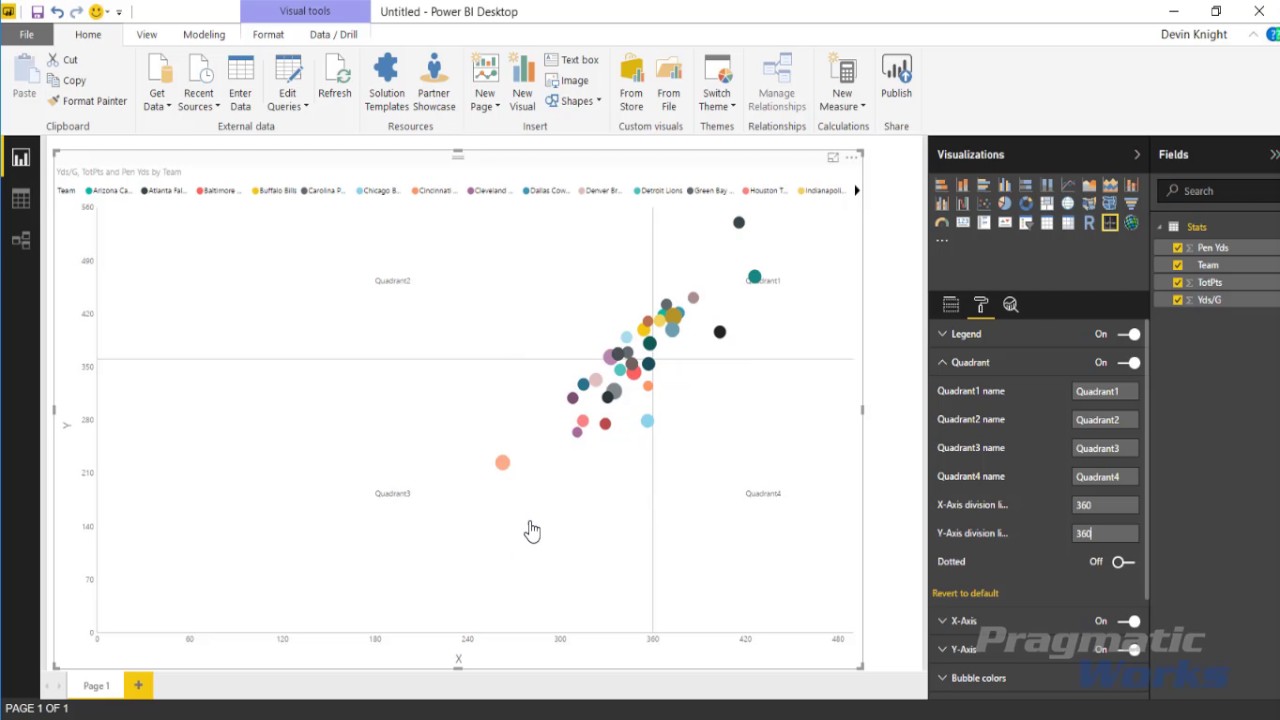1280x720 pixels.
Task: Collapse the Quadrant format section
Action: click(942, 363)
